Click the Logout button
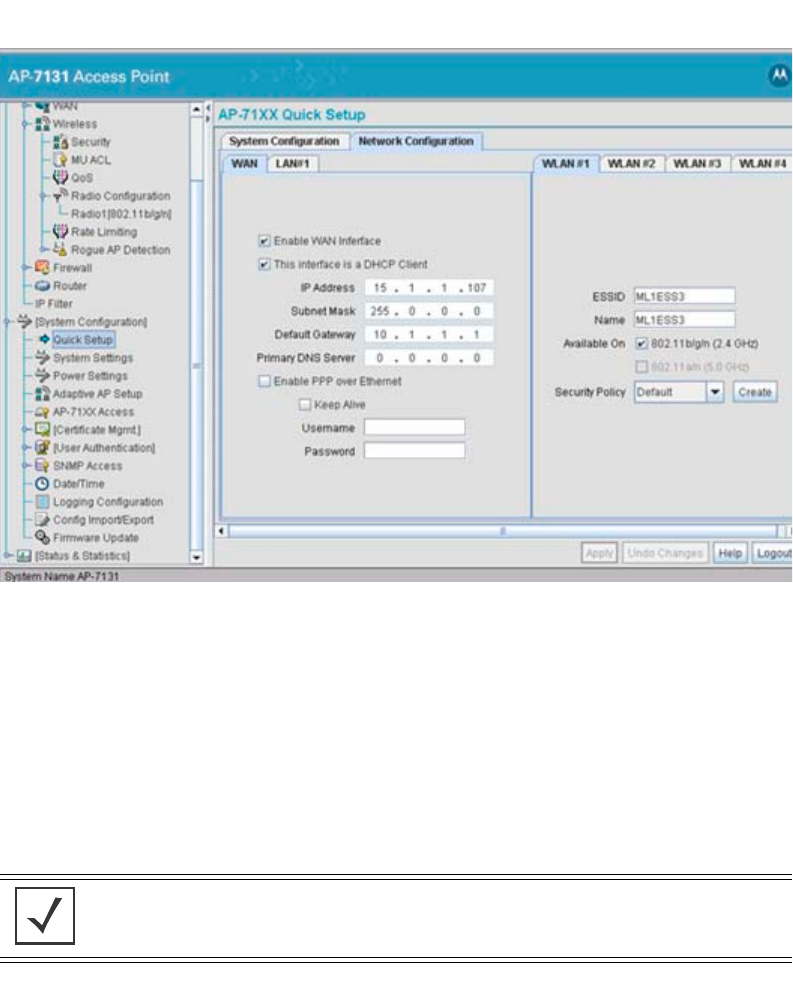This screenshot has width=793, height=990. 773,553
